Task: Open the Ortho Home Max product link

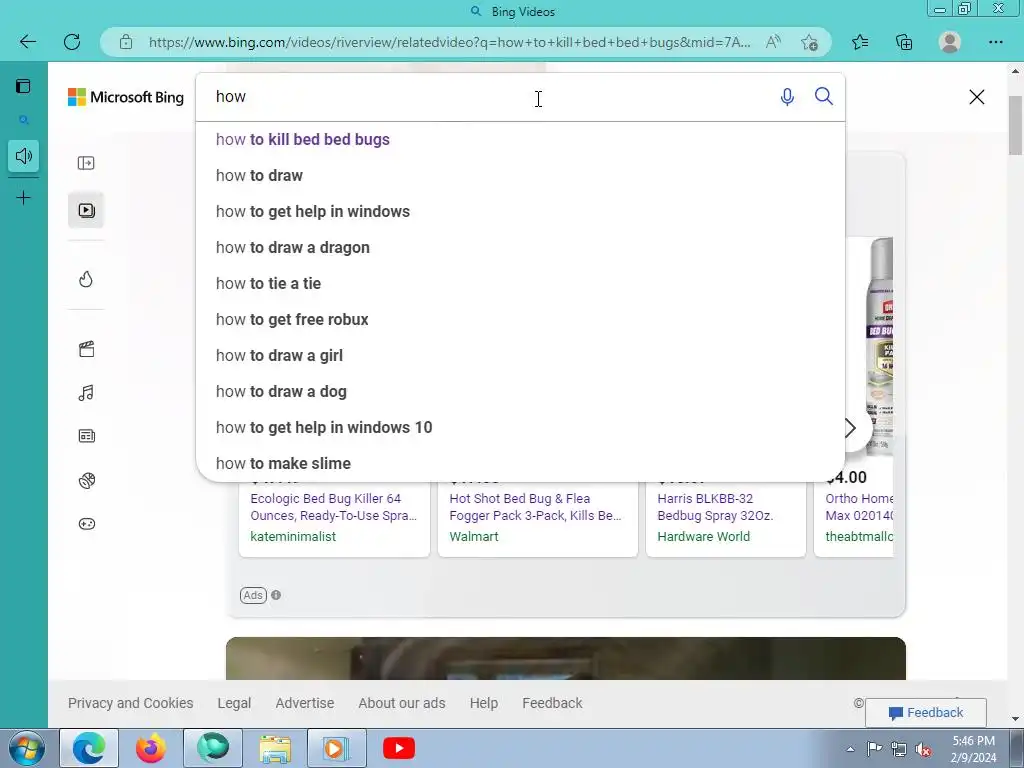Action: (859, 507)
